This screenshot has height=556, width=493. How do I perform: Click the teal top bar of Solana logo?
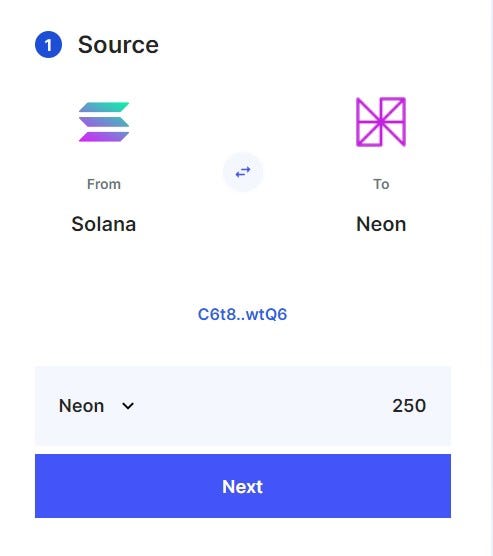coord(104,107)
